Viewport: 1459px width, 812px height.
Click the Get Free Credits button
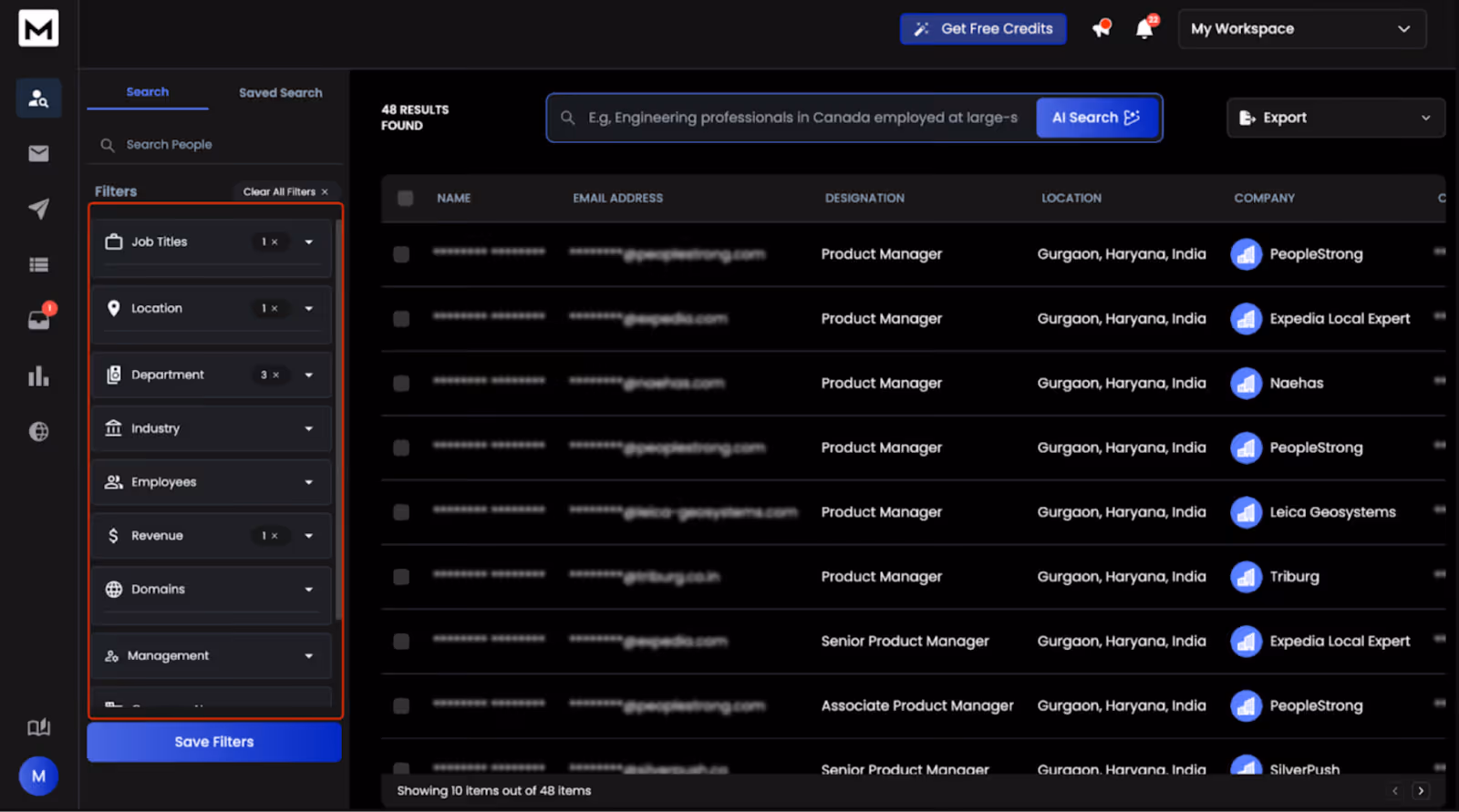[983, 28]
